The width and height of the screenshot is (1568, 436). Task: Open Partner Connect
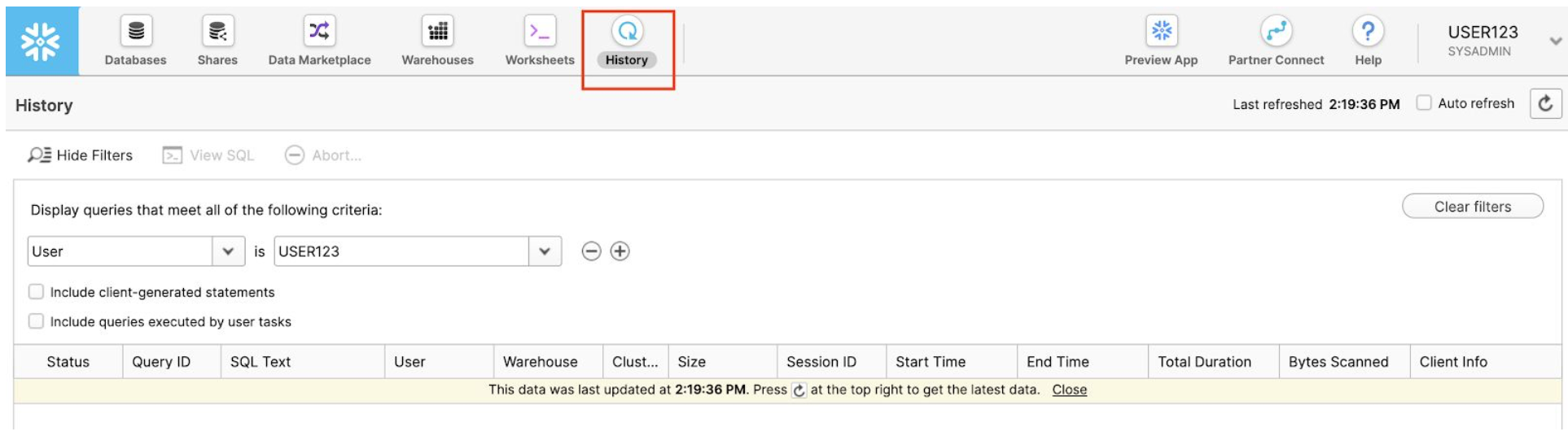(x=1276, y=41)
